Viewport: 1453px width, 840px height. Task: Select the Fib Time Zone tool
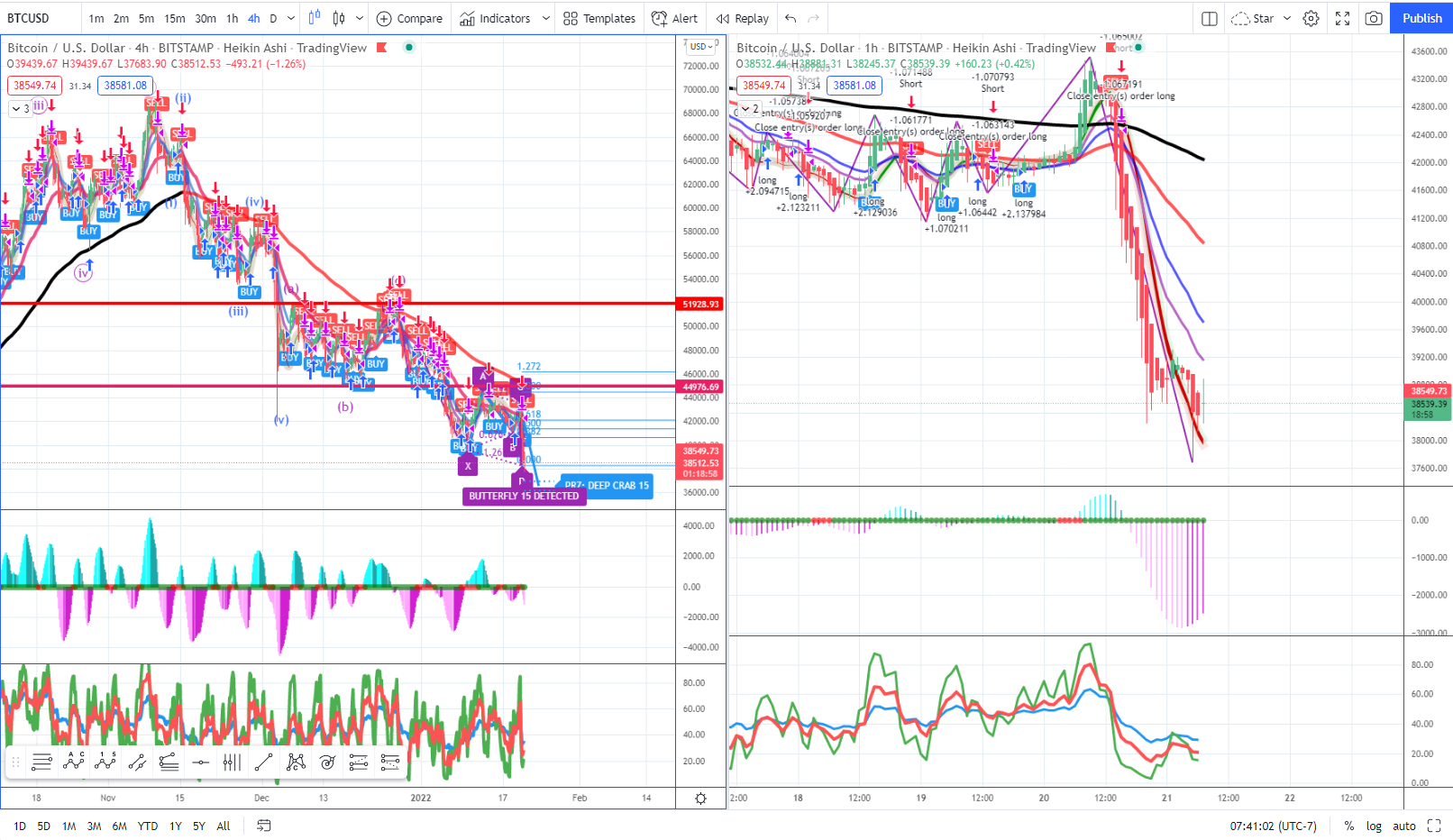click(232, 762)
